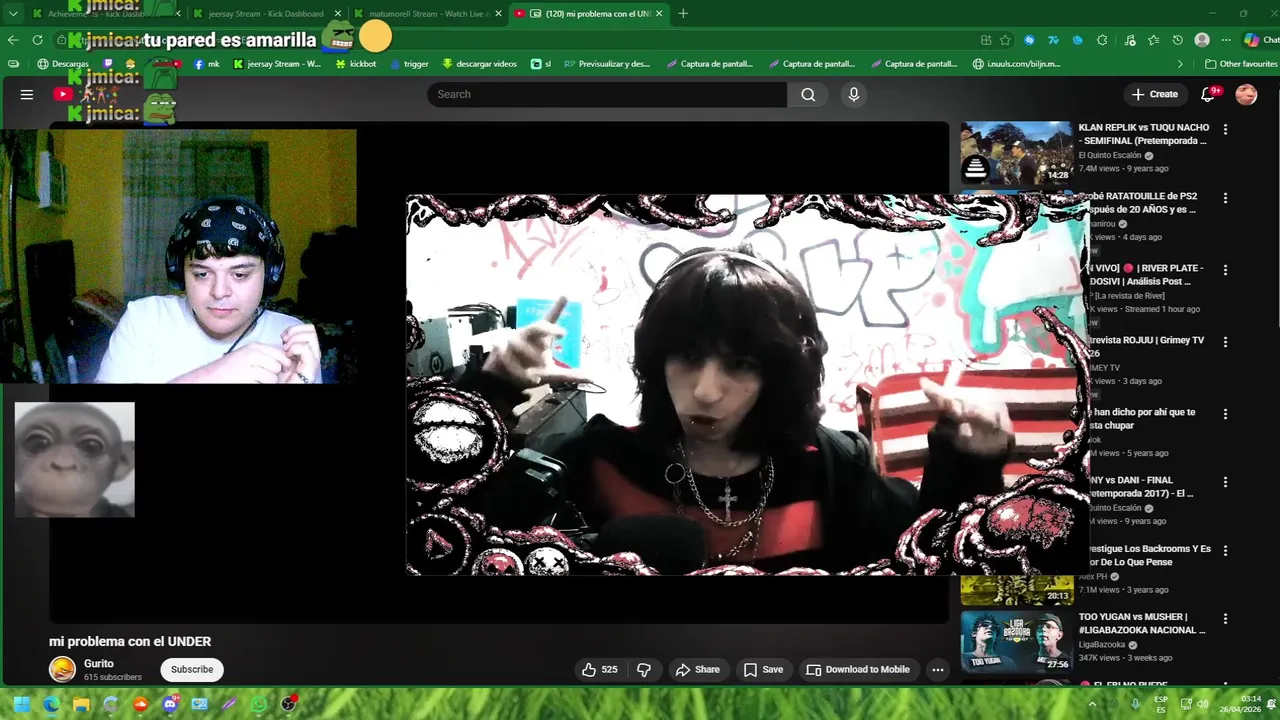1280x720 pixels.
Task: Select the mi problema con el UNDER tab
Action: coord(589,13)
